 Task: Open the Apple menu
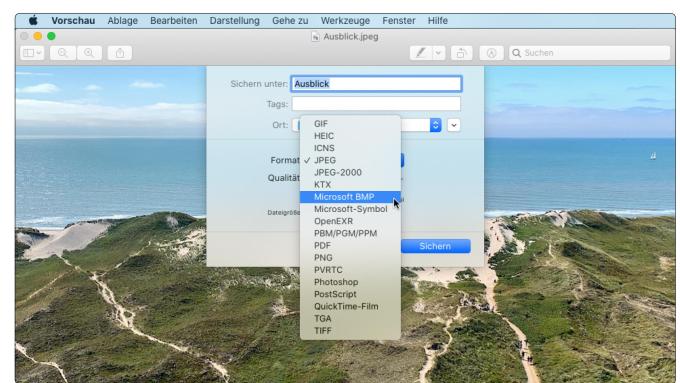pos(33,20)
